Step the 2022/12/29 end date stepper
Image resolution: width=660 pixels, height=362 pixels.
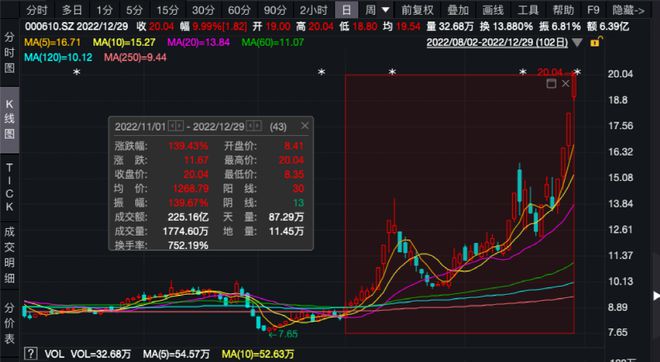254,126
